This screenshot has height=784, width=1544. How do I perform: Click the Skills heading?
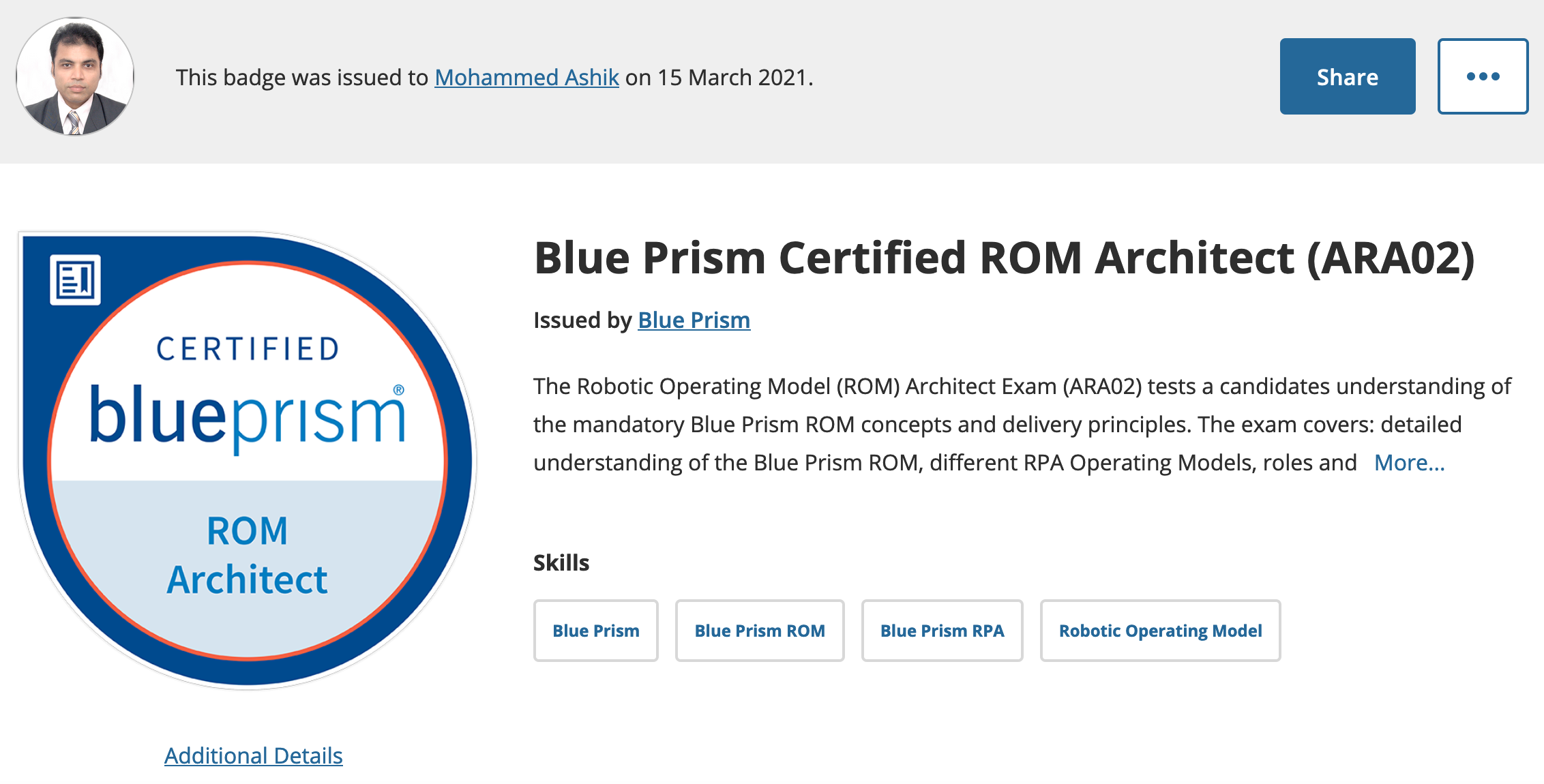[561, 562]
